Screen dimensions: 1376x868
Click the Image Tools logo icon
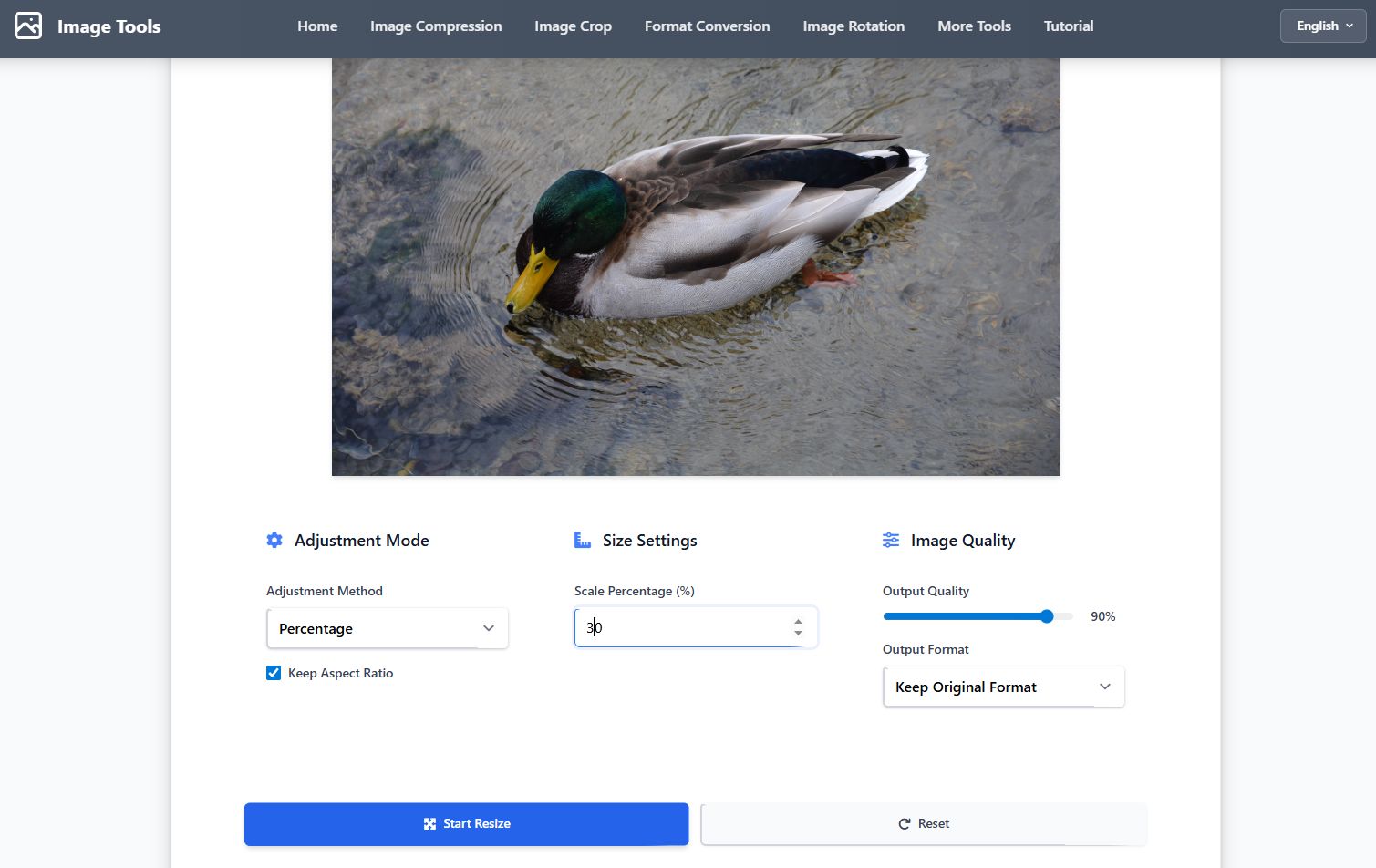[x=28, y=26]
